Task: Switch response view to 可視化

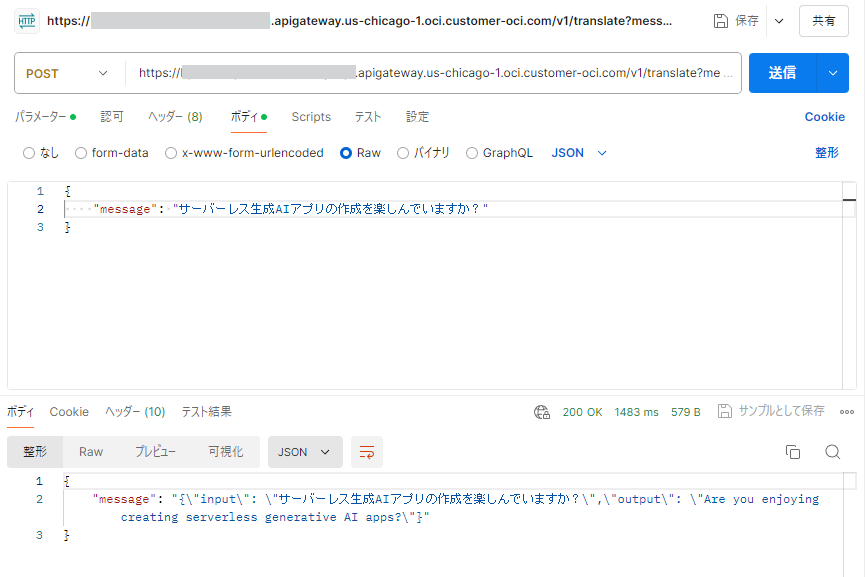Action: coord(226,452)
